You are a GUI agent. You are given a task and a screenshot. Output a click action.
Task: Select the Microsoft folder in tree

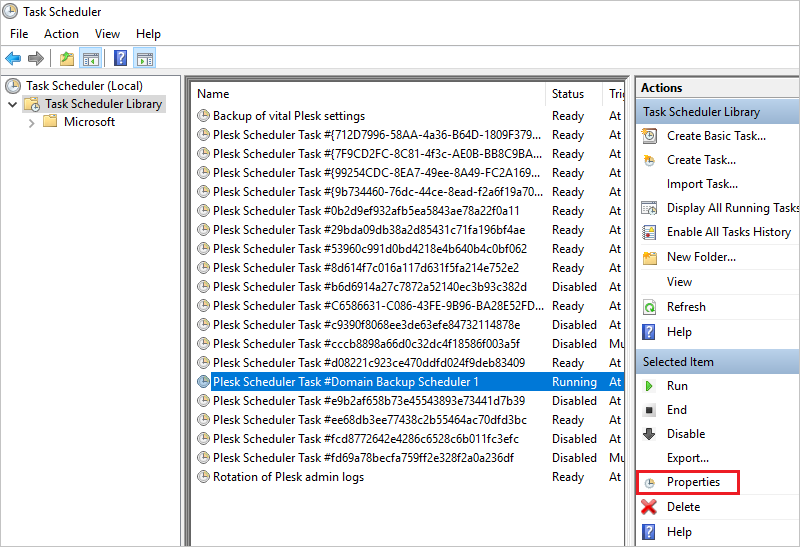pos(89,122)
